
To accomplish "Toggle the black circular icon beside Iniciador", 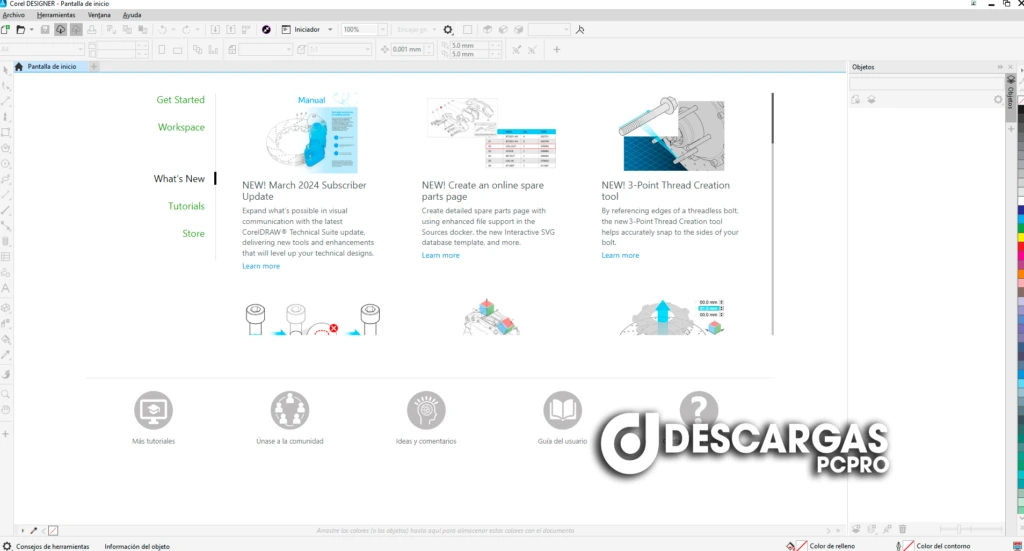I will (x=266, y=30).
